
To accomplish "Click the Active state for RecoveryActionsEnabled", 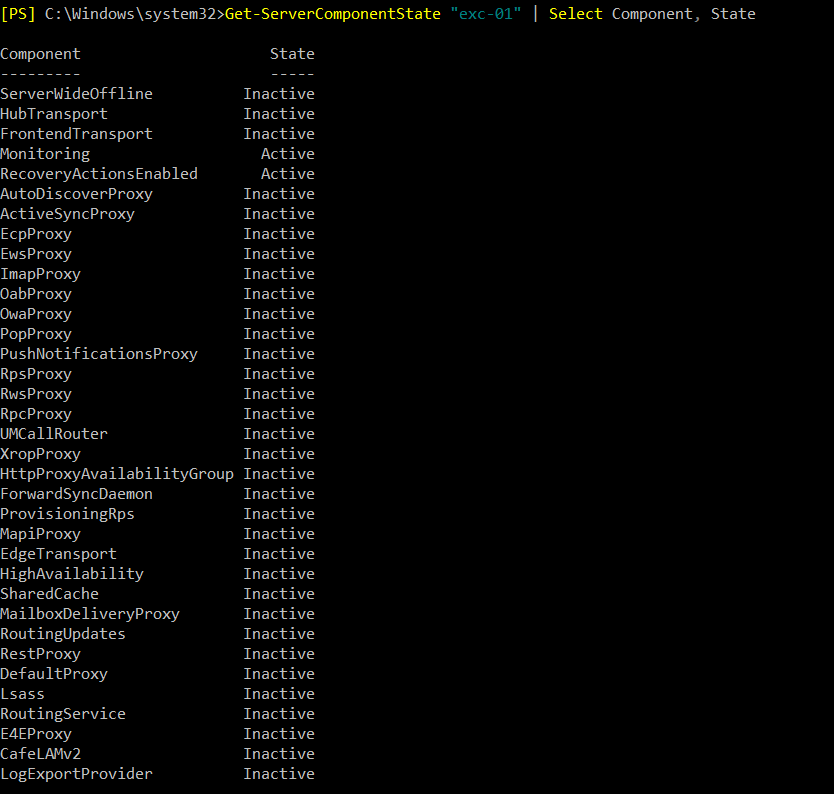I will pyautogui.click(x=287, y=174).
